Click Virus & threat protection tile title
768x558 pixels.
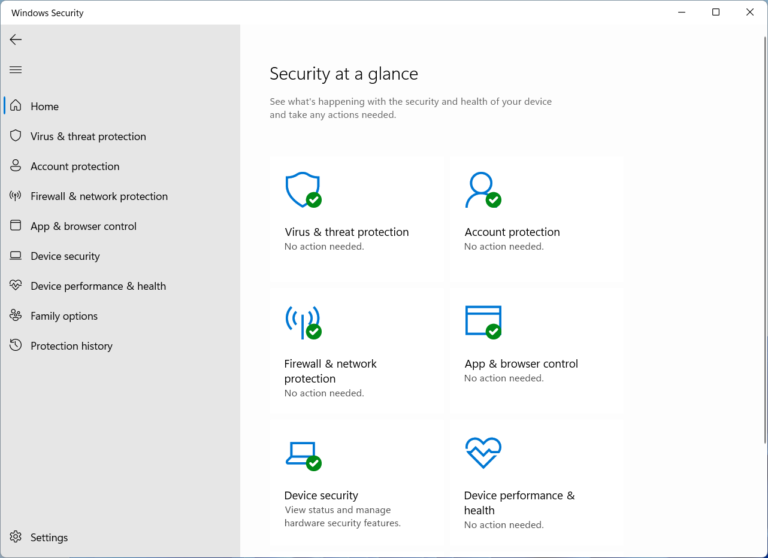[346, 232]
